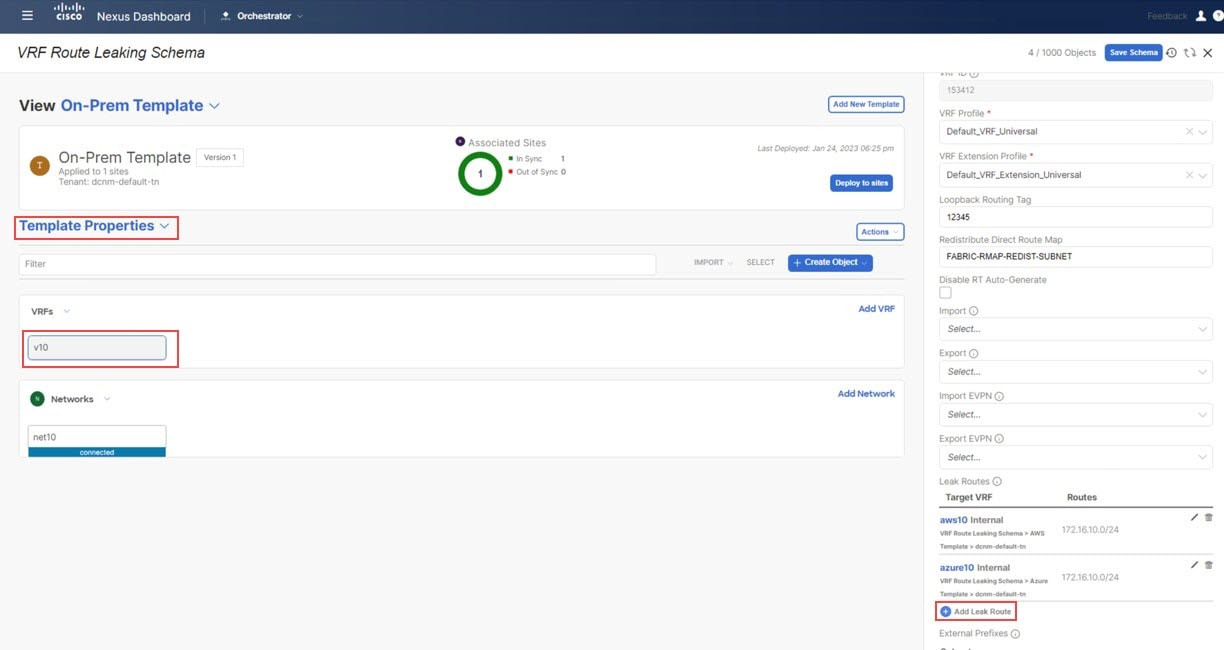Click Import EVPN info icon

pos(999,396)
